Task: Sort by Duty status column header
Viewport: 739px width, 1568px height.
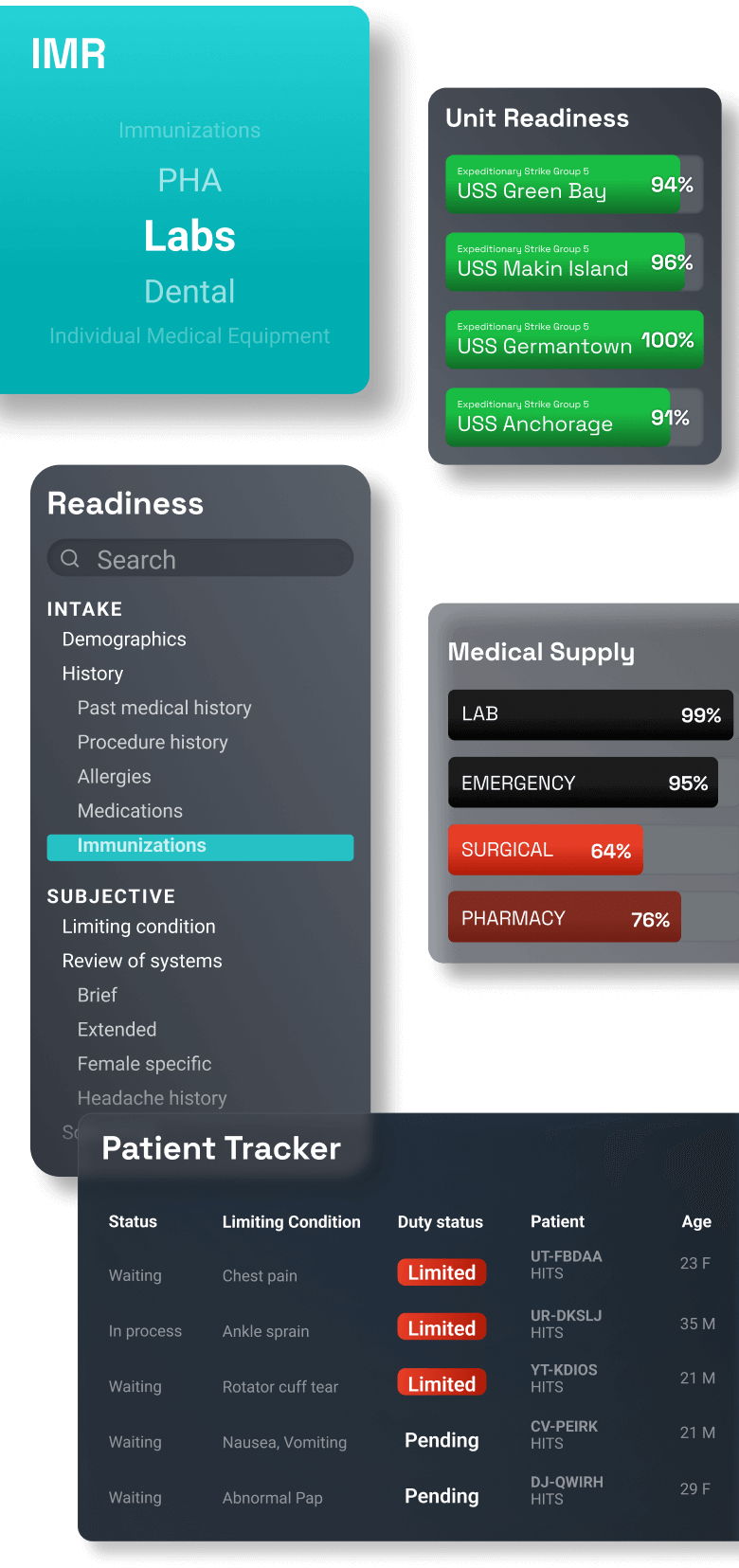Action: pyautogui.click(x=441, y=1222)
